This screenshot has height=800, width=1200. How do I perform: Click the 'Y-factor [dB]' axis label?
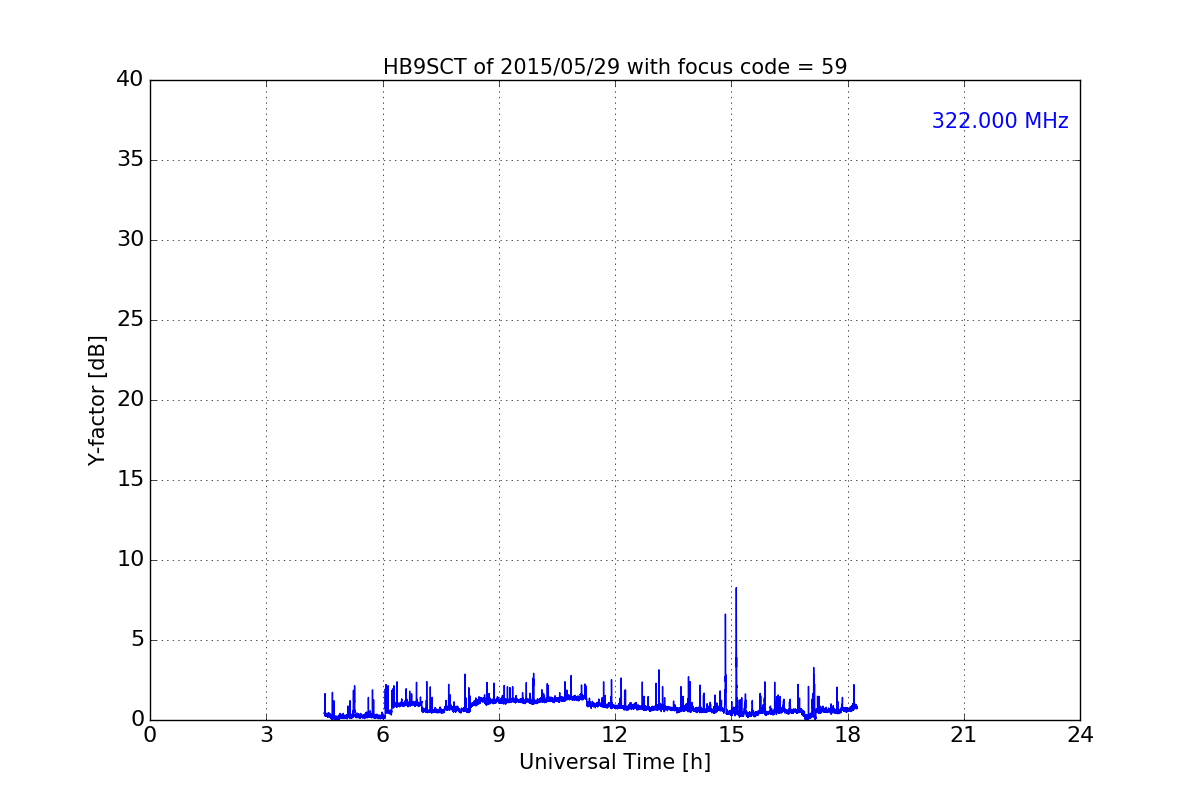(x=97, y=400)
